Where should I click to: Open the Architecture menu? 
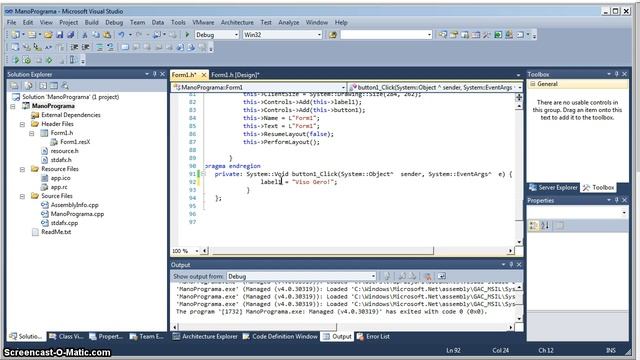[x=237, y=22]
